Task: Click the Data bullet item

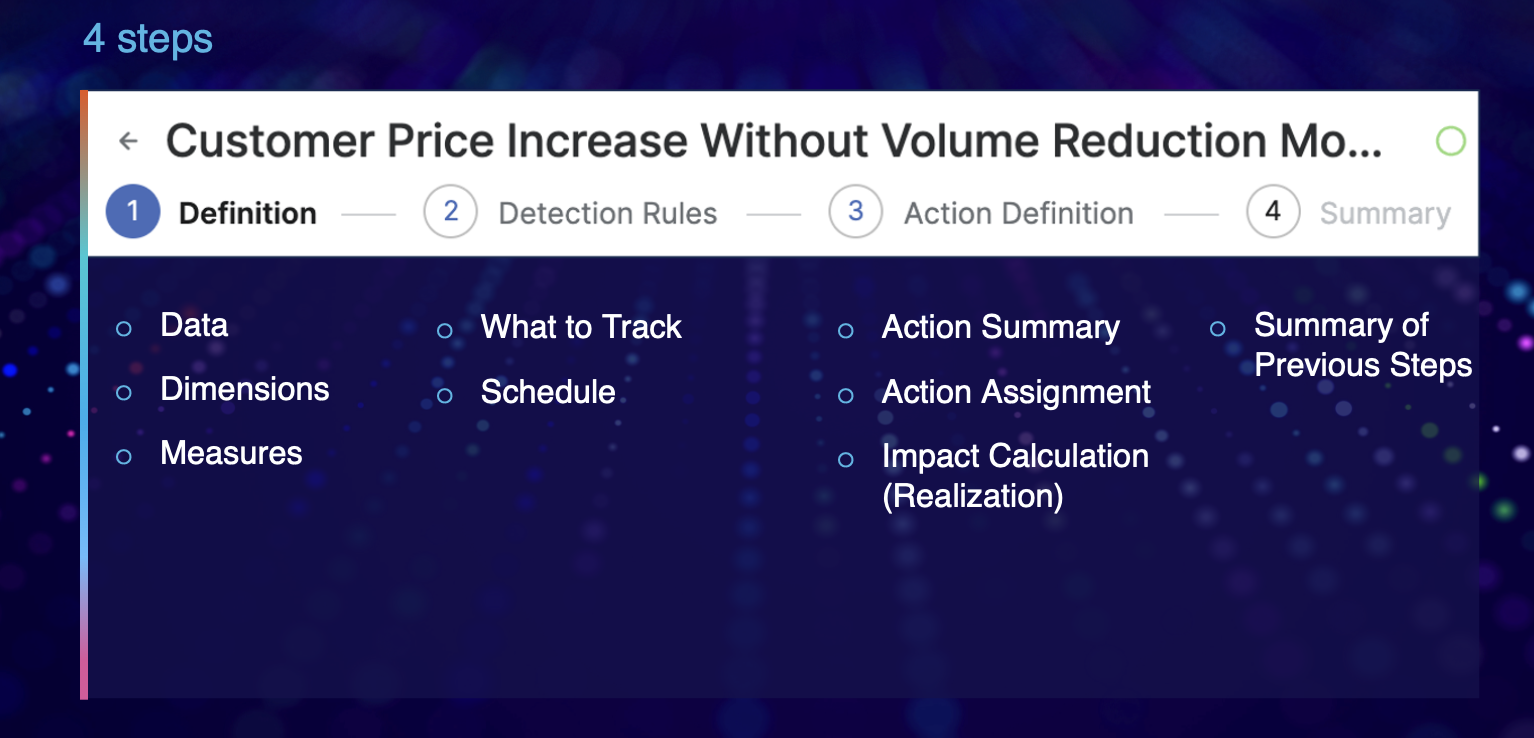Action: 194,326
